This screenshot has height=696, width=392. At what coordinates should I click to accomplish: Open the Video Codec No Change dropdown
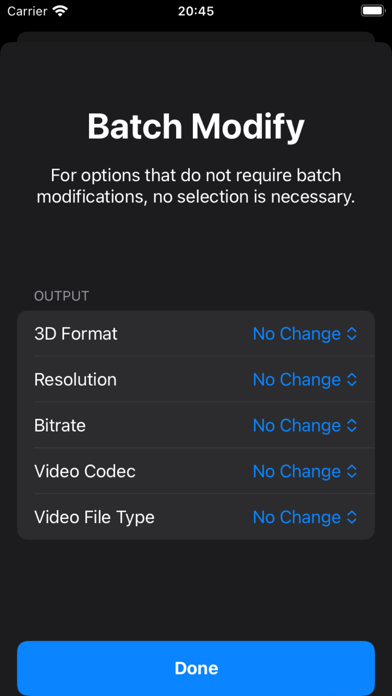tap(305, 471)
